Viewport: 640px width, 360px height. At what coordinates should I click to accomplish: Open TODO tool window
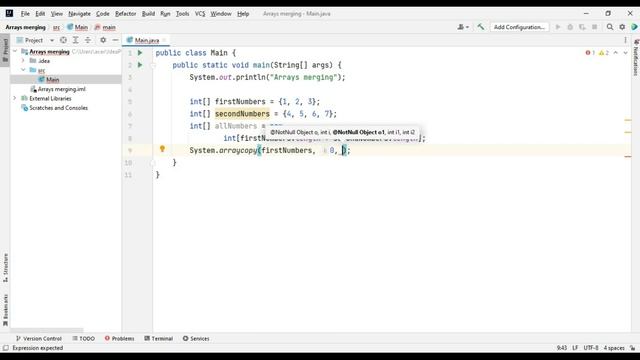point(83,338)
